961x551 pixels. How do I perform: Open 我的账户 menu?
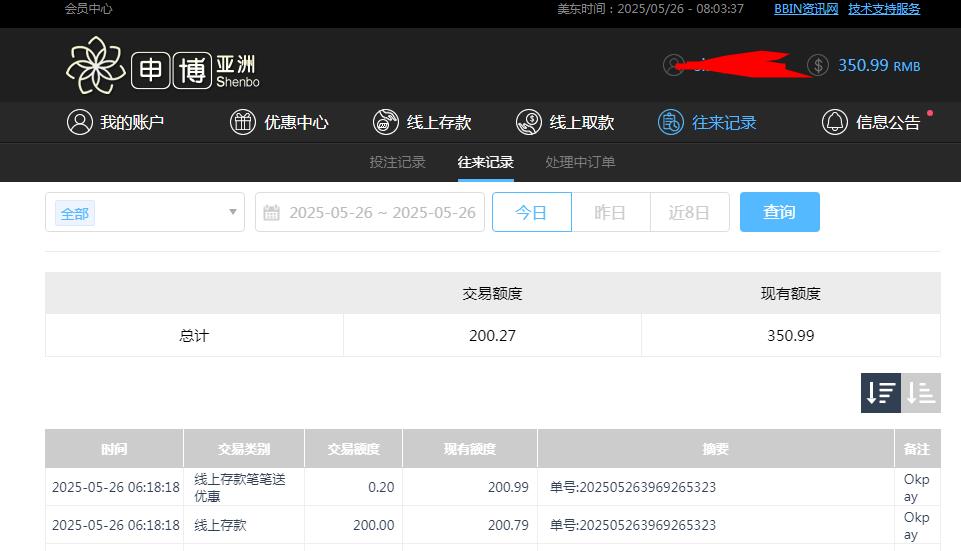point(116,122)
